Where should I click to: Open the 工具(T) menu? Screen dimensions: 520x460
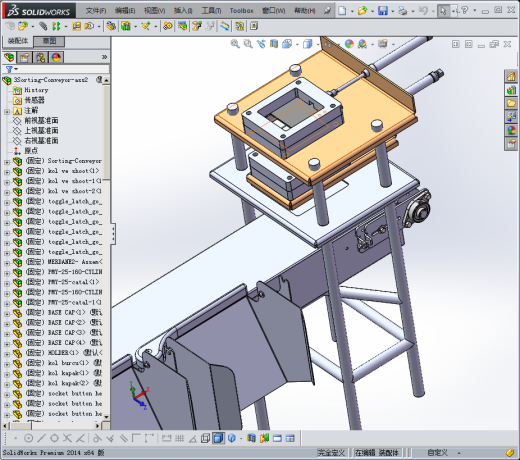pos(211,11)
